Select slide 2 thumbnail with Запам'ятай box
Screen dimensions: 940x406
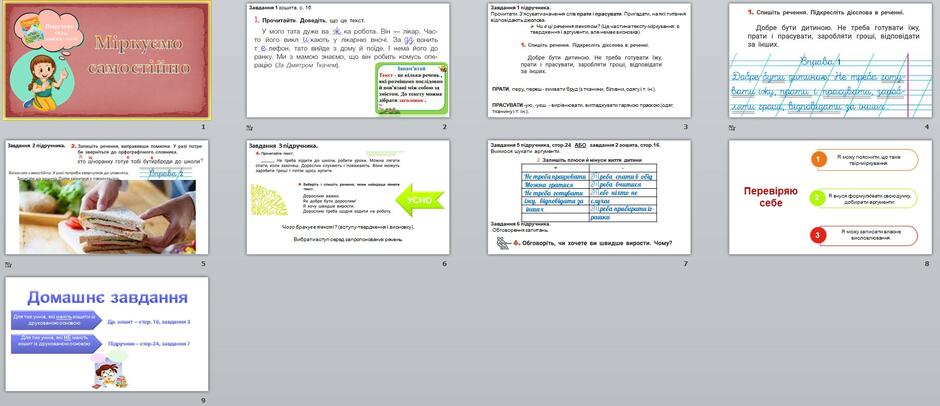348,60
